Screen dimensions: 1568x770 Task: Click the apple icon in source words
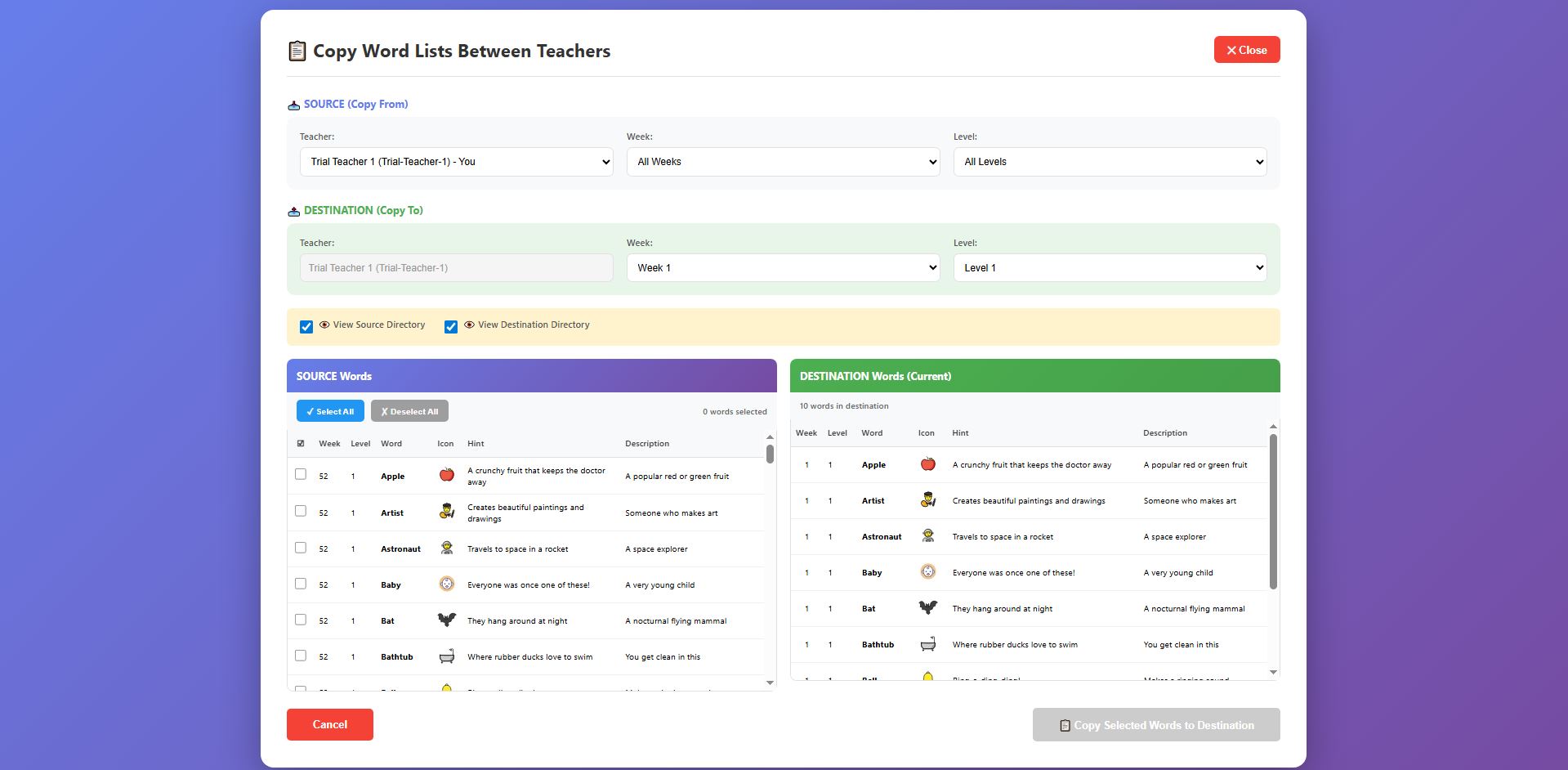click(x=446, y=475)
